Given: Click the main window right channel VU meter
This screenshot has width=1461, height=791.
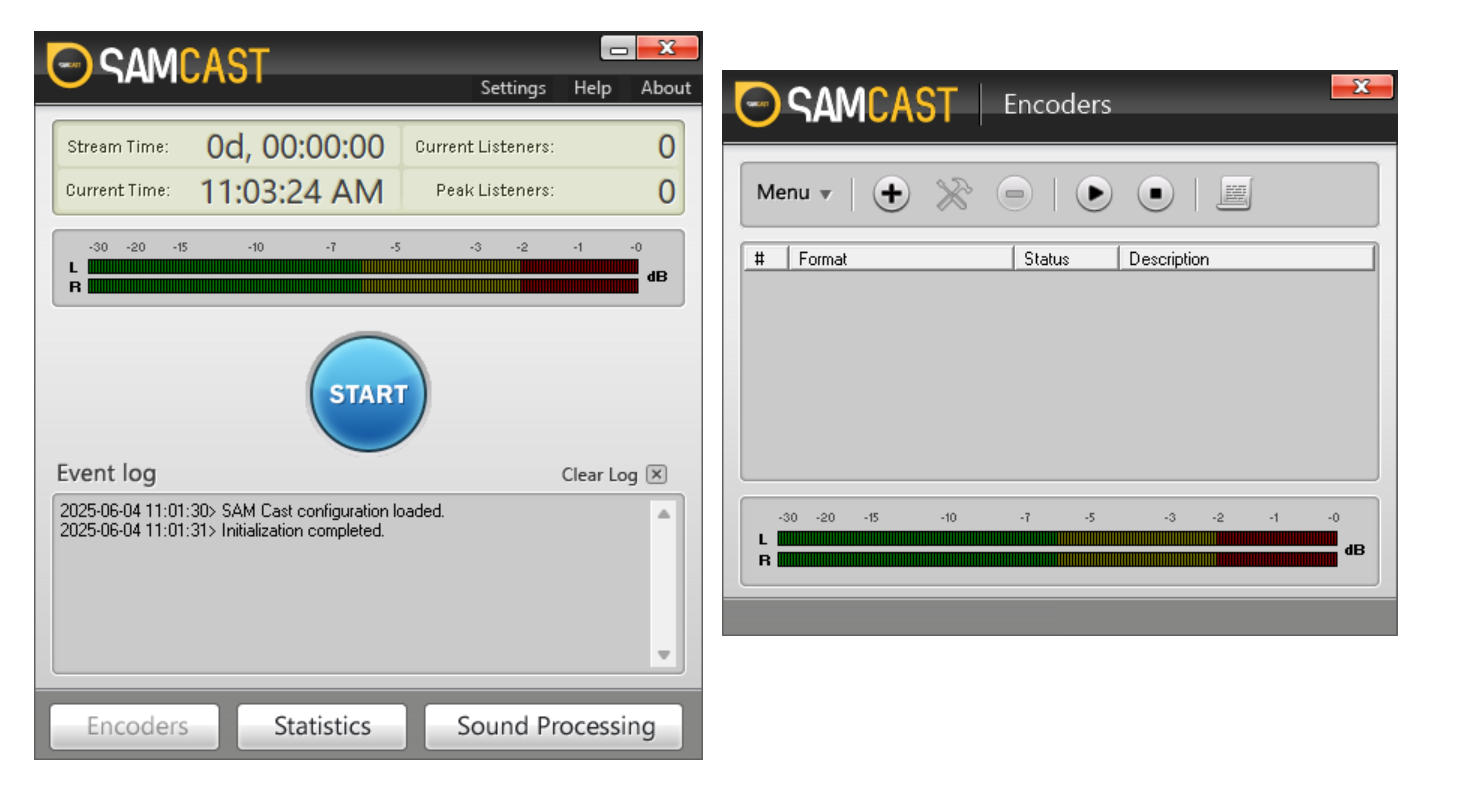Looking at the screenshot, I should pyautogui.click(x=363, y=286).
